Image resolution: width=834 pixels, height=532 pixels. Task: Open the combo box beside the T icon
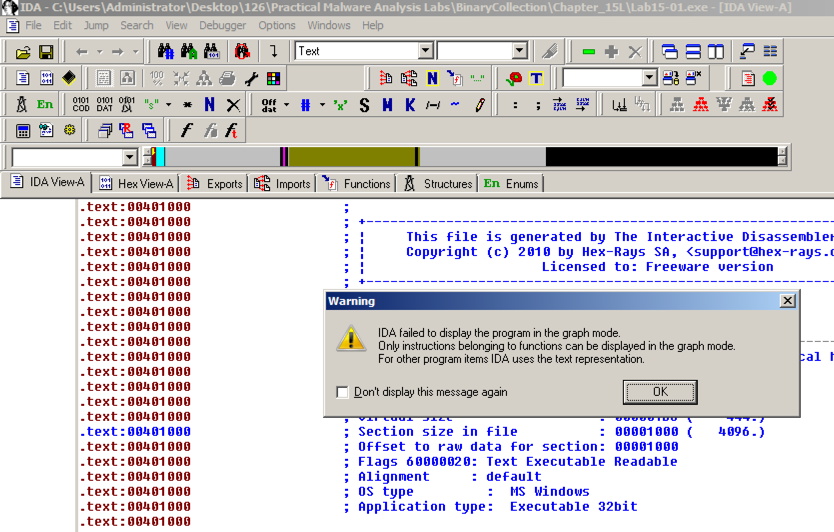[x=649, y=78]
